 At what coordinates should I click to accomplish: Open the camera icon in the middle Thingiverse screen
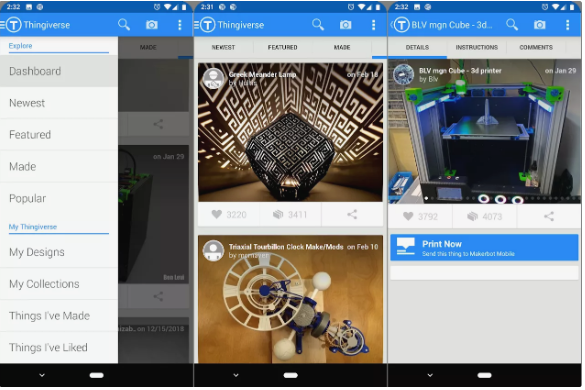[346, 25]
